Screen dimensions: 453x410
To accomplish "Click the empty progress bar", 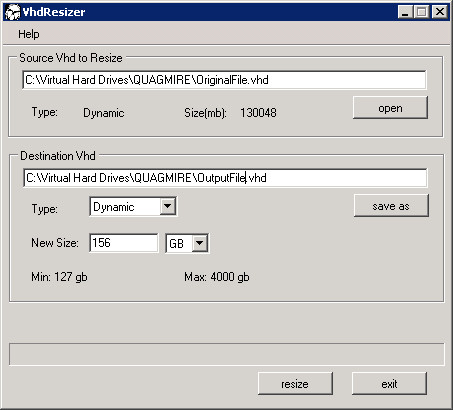I will pyautogui.click(x=227, y=354).
